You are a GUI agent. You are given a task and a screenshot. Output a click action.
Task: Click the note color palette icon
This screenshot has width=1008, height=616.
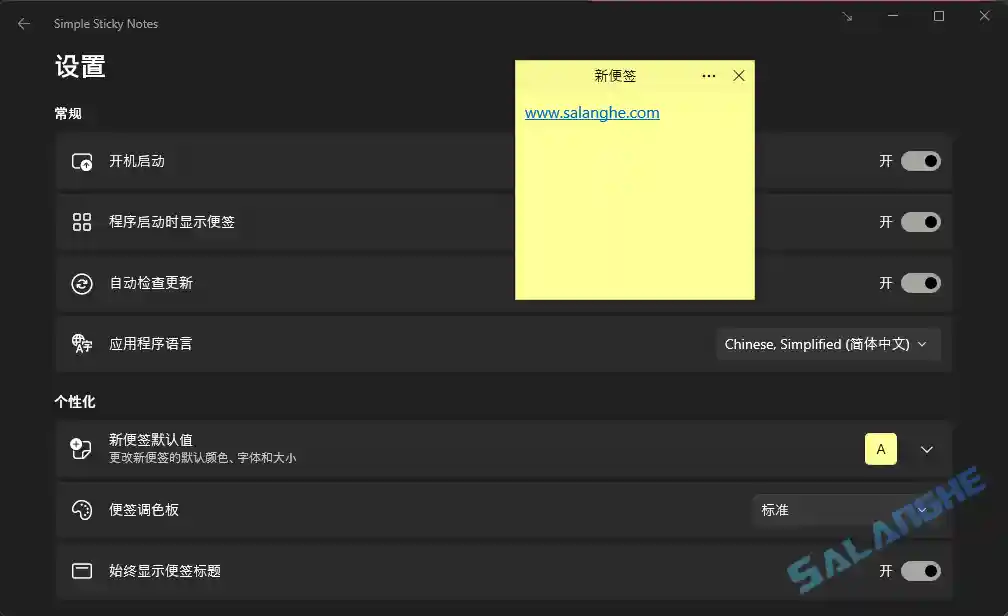[81, 510]
